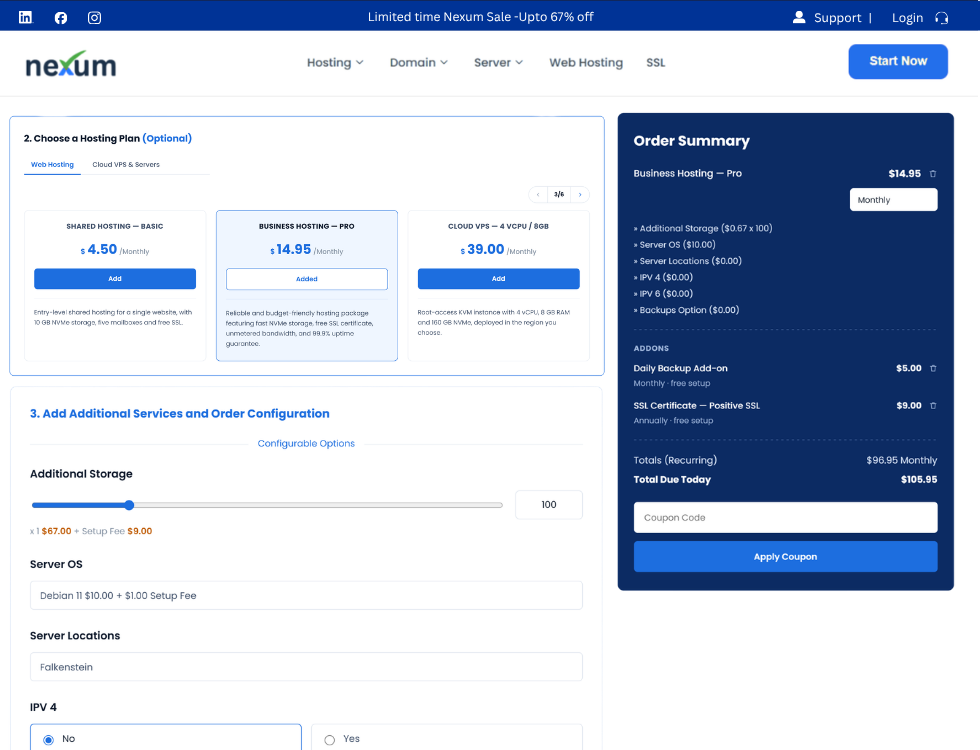Open the Monthly billing cycle dropdown

pos(893,200)
